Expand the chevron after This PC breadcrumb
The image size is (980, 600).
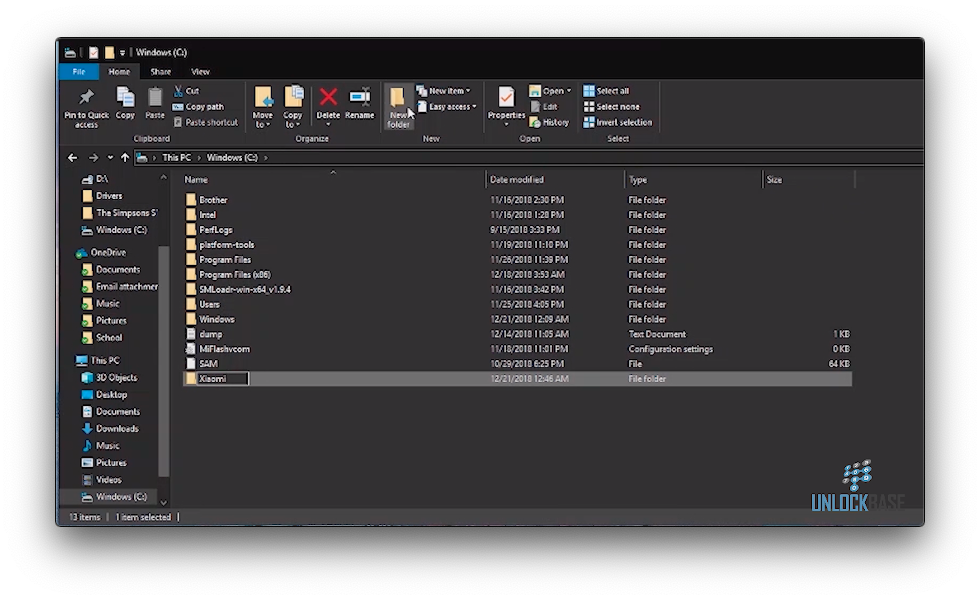click(x=199, y=158)
